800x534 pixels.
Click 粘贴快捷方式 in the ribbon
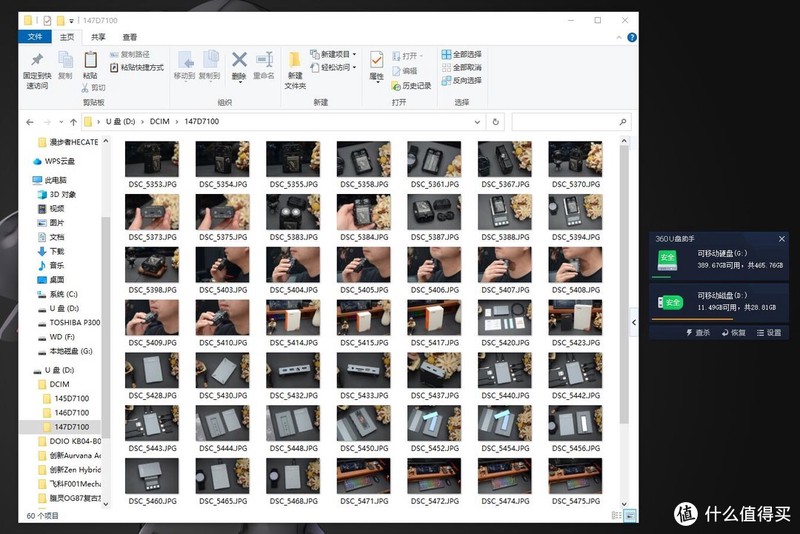137,67
